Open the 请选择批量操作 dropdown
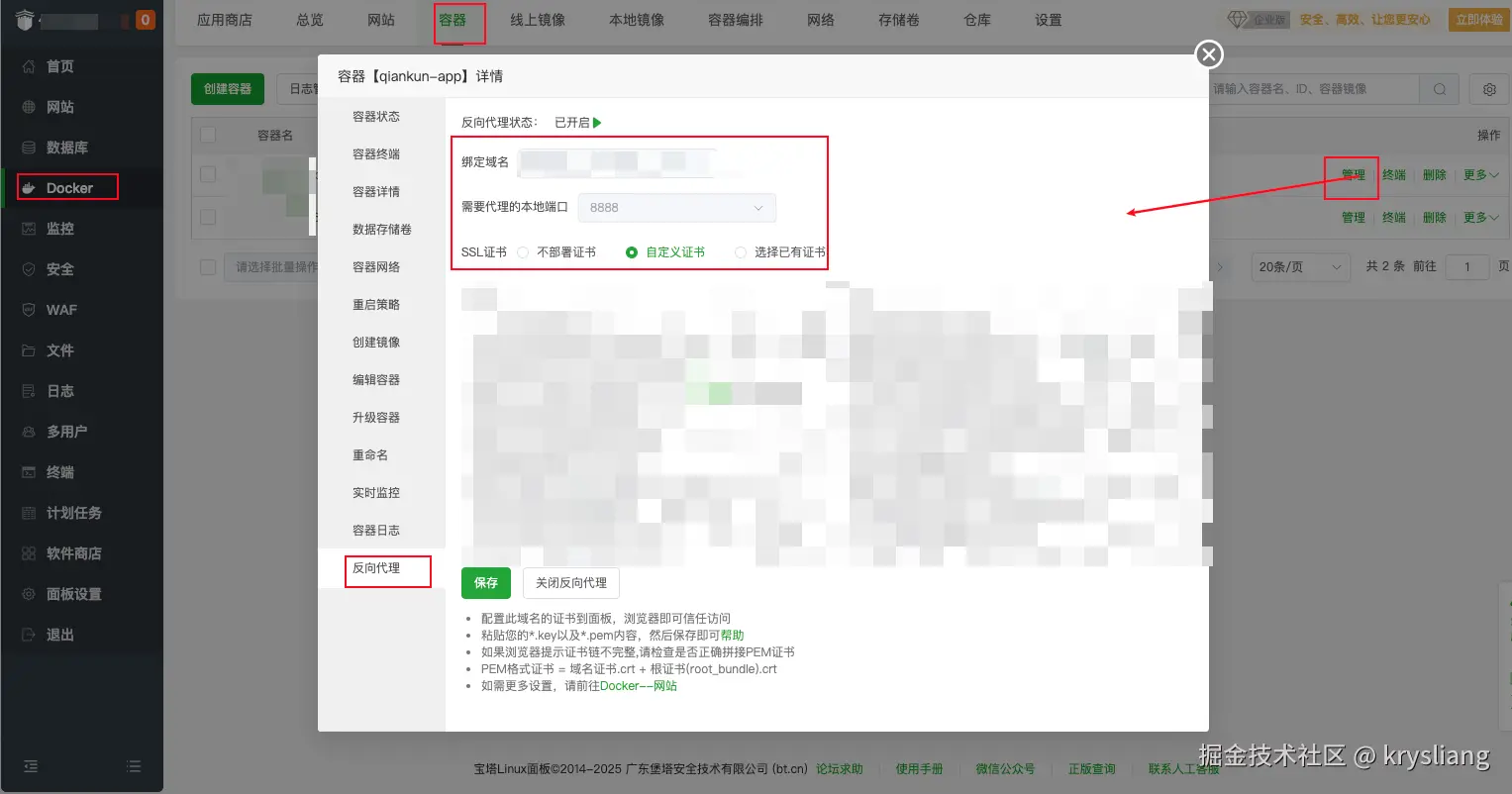The height and width of the screenshot is (794, 1512). click(271, 267)
